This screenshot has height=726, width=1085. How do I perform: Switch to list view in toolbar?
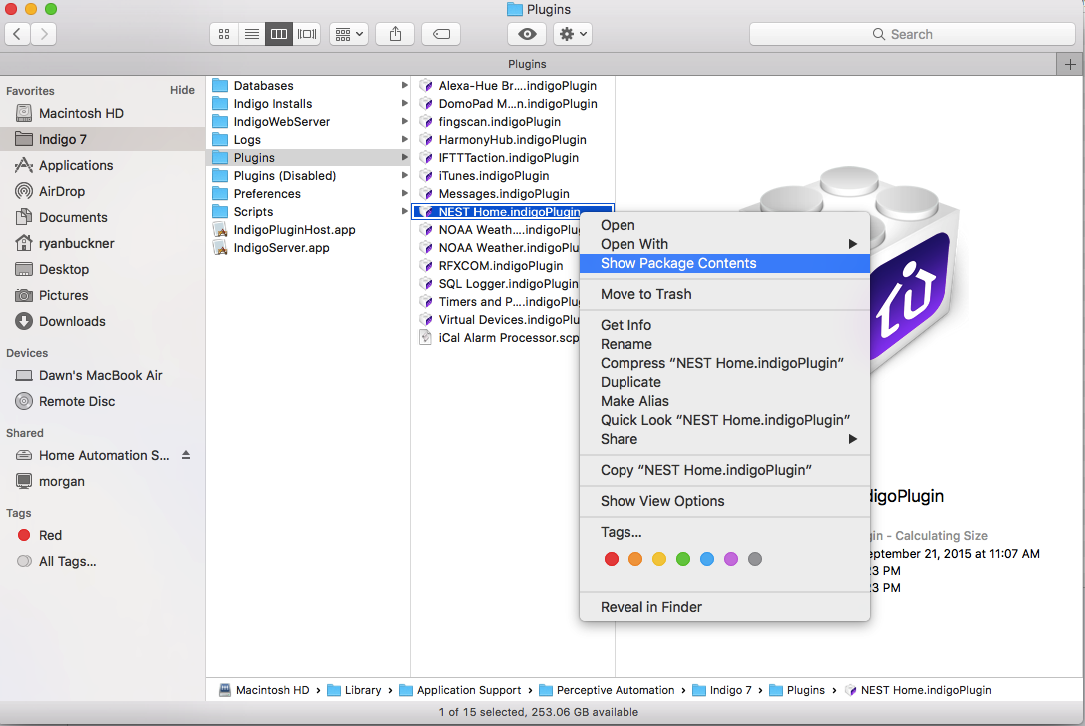click(x=251, y=34)
